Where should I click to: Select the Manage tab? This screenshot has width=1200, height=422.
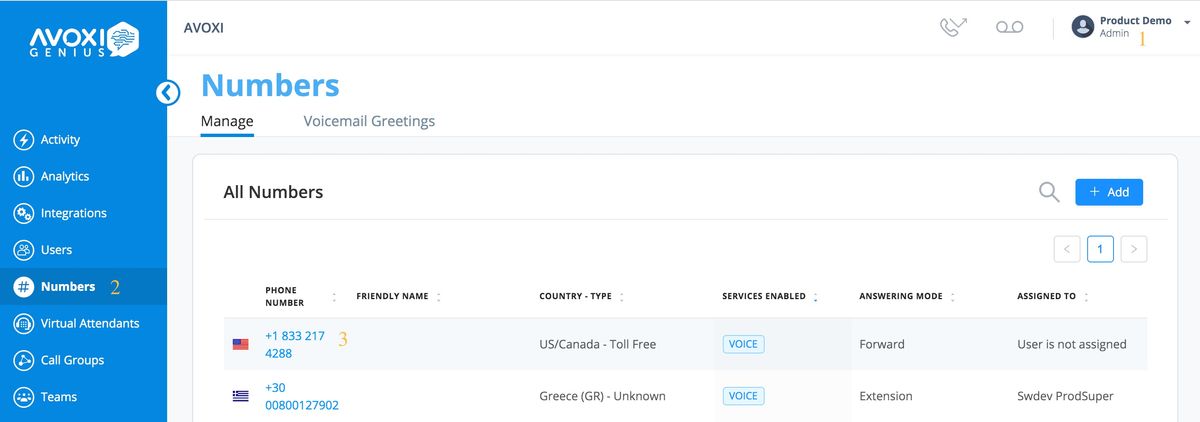click(x=227, y=121)
